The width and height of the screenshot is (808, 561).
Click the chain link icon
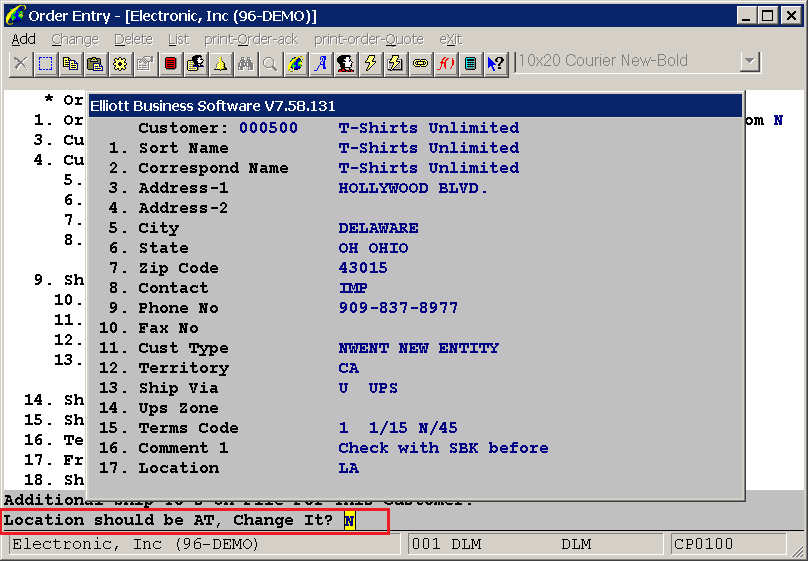click(420, 64)
